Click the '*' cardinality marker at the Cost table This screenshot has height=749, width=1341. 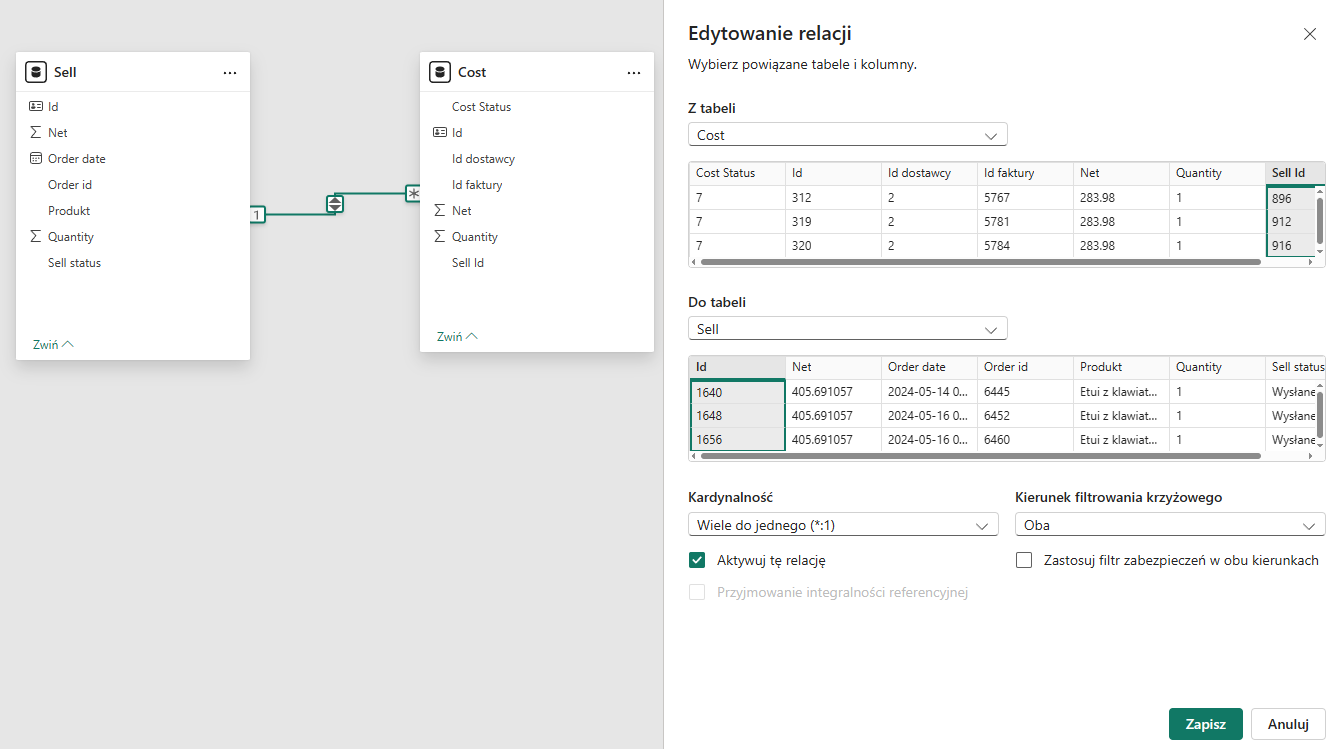pyautogui.click(x=413, y=193)
